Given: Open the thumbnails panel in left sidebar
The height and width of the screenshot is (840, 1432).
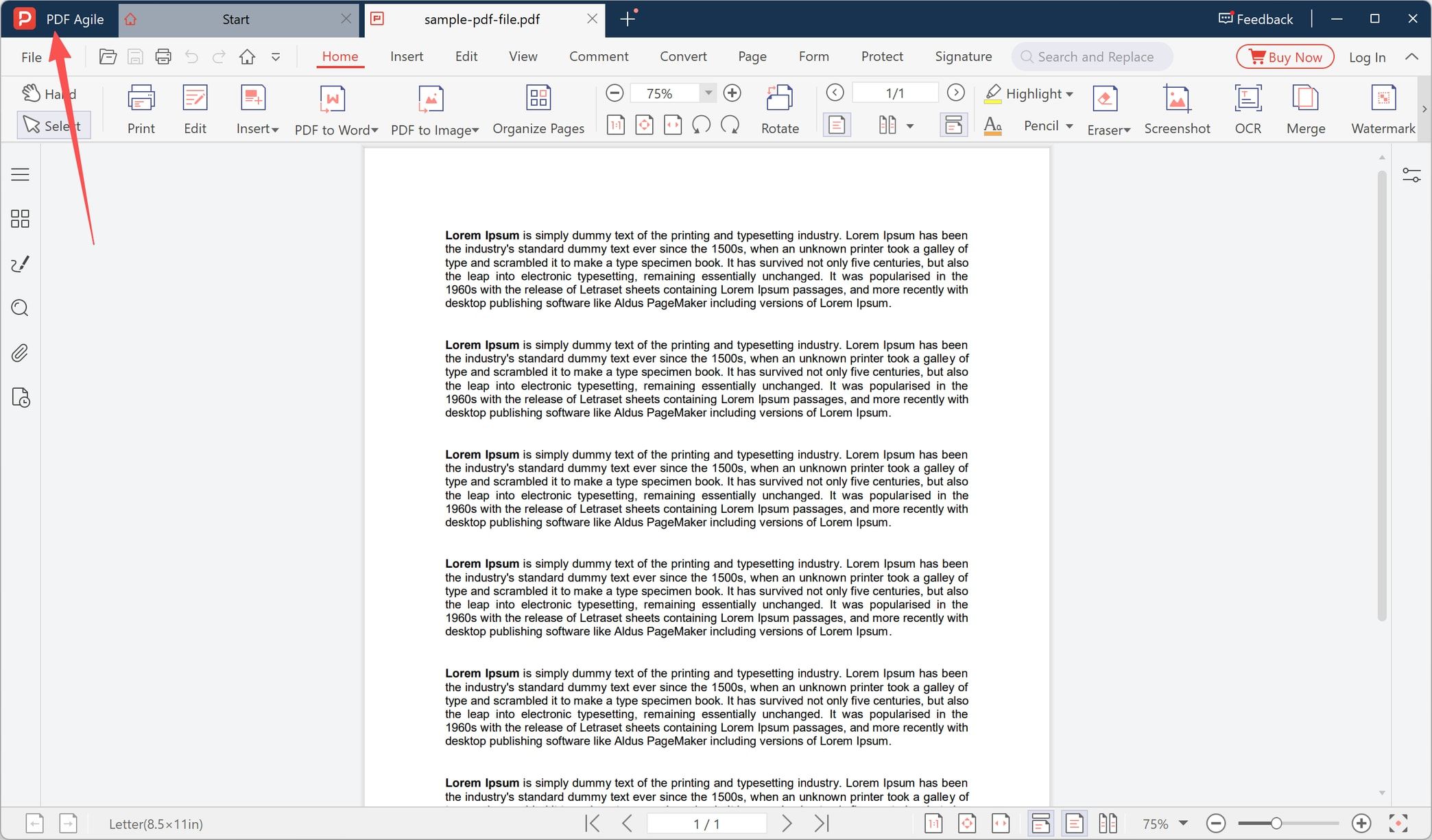Looking at the screenshot, I should coord(20,219).
